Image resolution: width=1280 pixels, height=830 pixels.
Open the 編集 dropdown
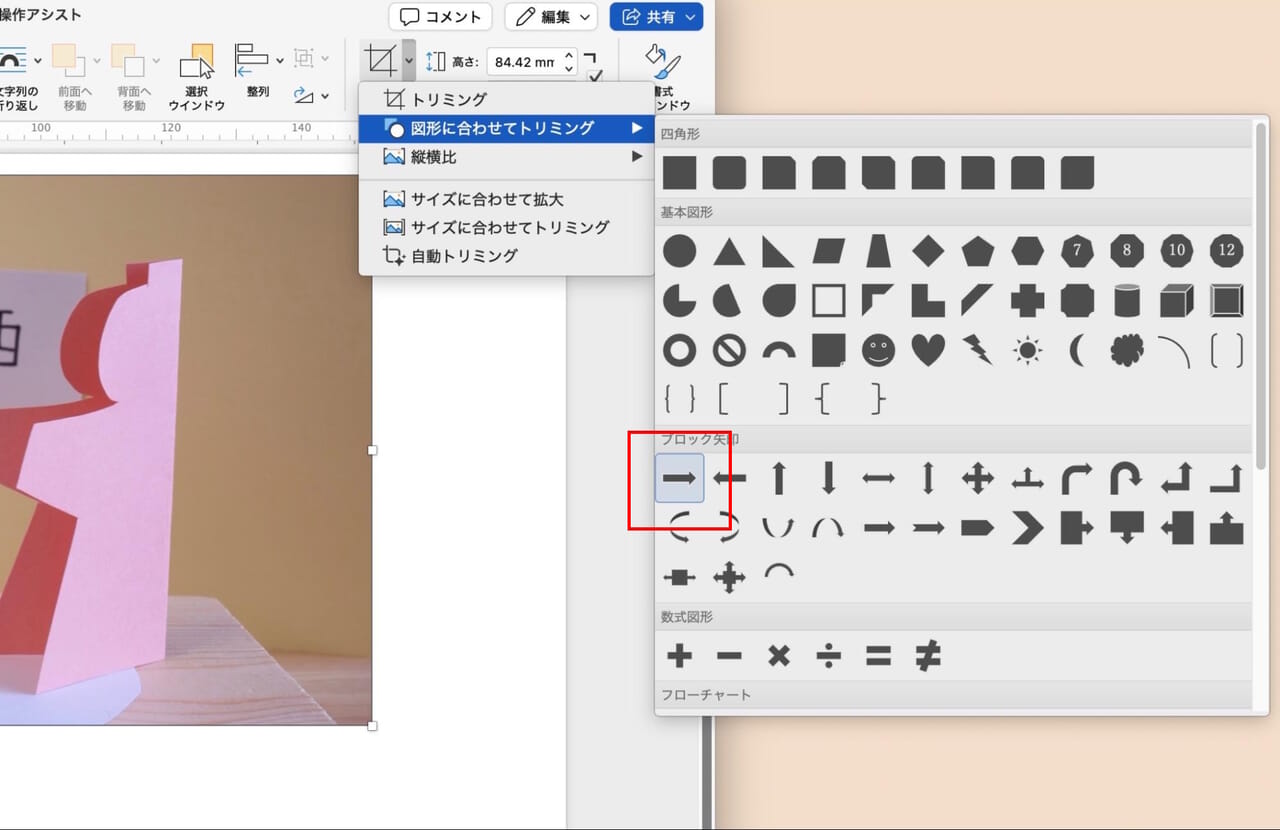click(x=550, y=16)
